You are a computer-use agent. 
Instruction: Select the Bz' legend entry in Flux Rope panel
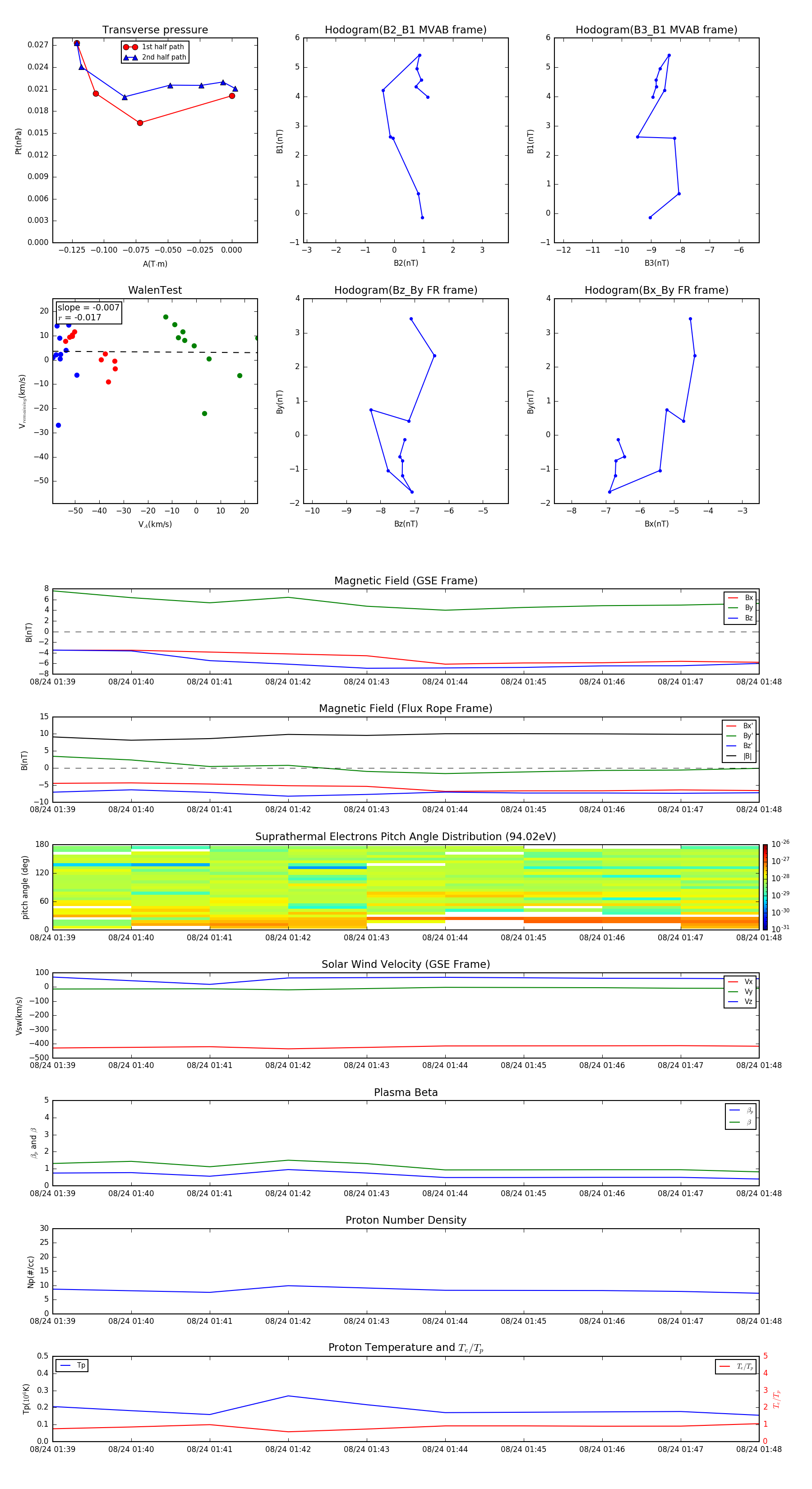pyautogui.click(x=739, y=746)
